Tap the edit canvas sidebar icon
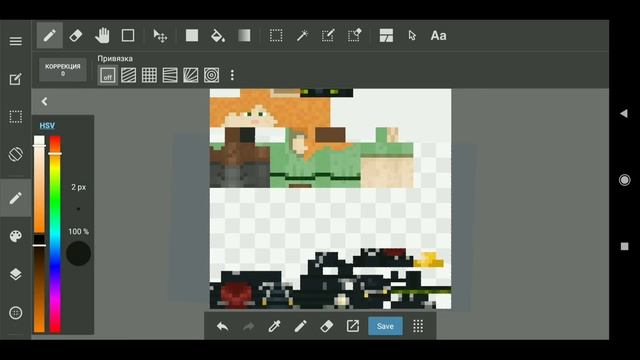The height and width of the screenshot is (360, 640). [x=16, y=79]
